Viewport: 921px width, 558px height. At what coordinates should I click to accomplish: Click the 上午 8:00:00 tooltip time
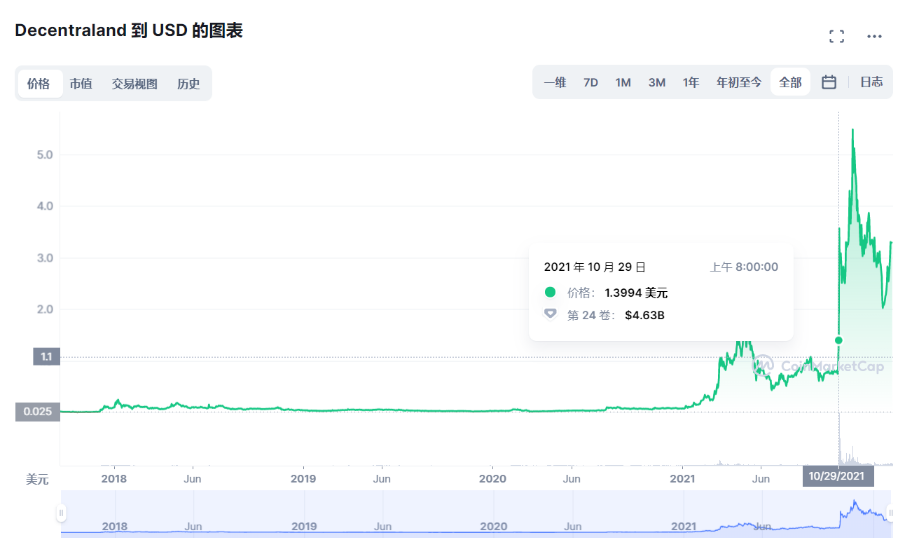(744, 267)
